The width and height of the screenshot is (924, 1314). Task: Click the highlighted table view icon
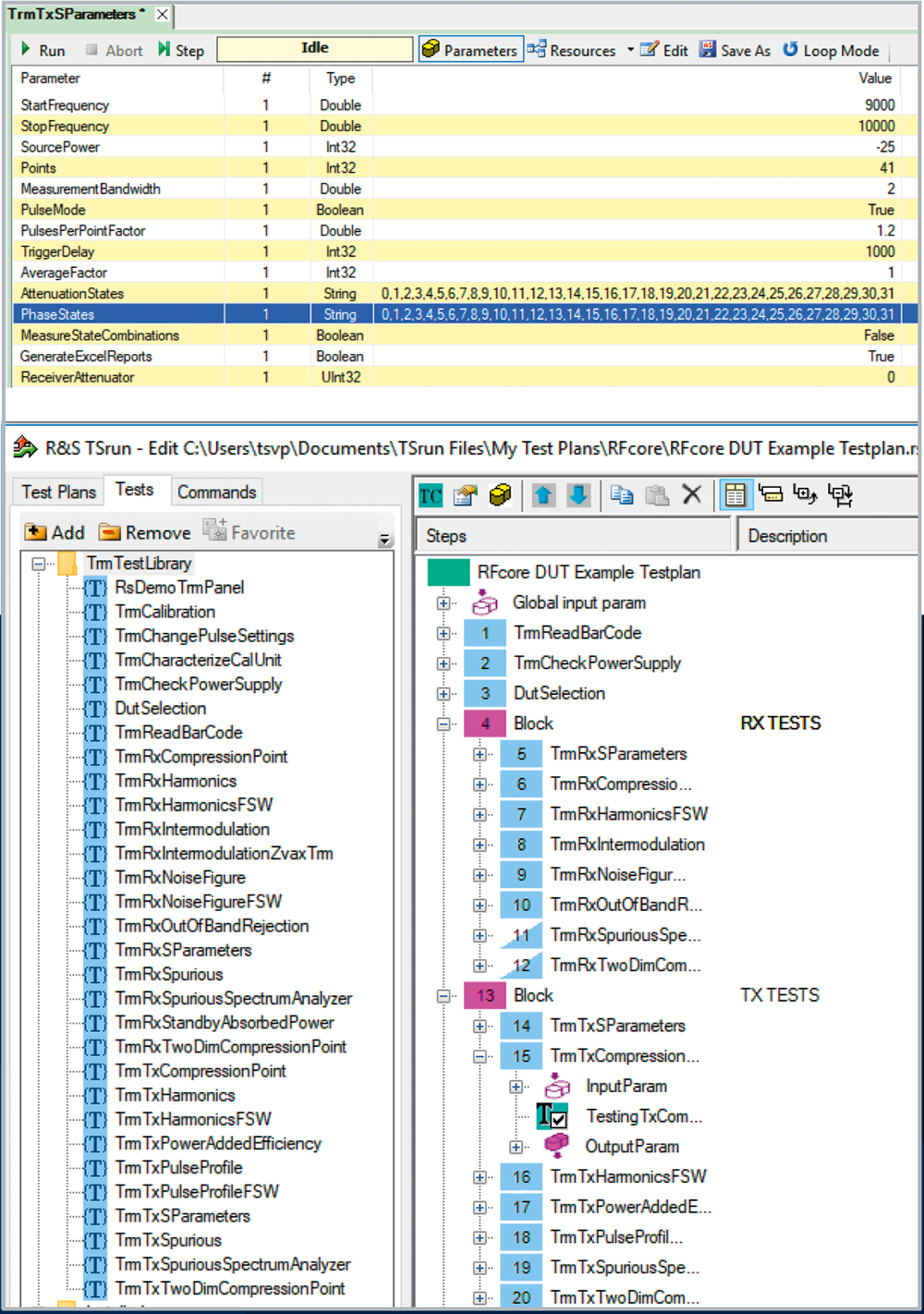[736, 495]
